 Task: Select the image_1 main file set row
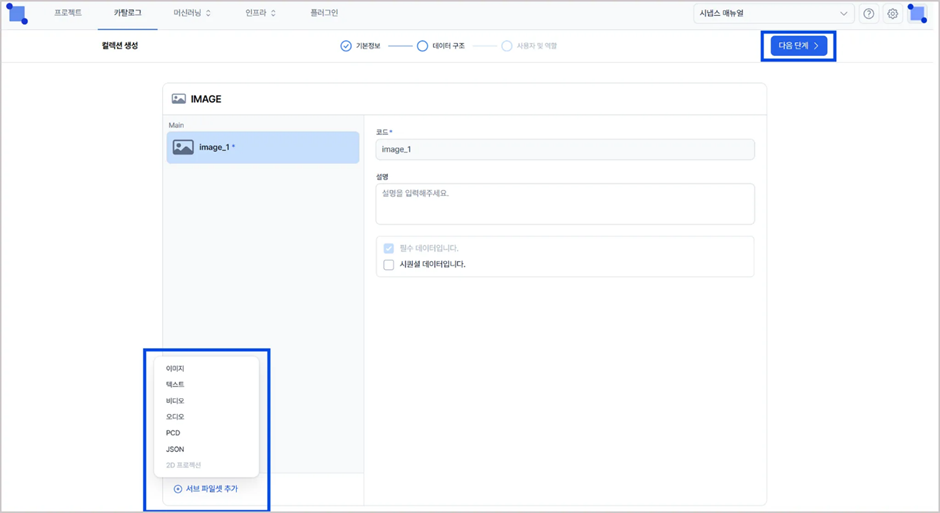[x=263, y=147]
